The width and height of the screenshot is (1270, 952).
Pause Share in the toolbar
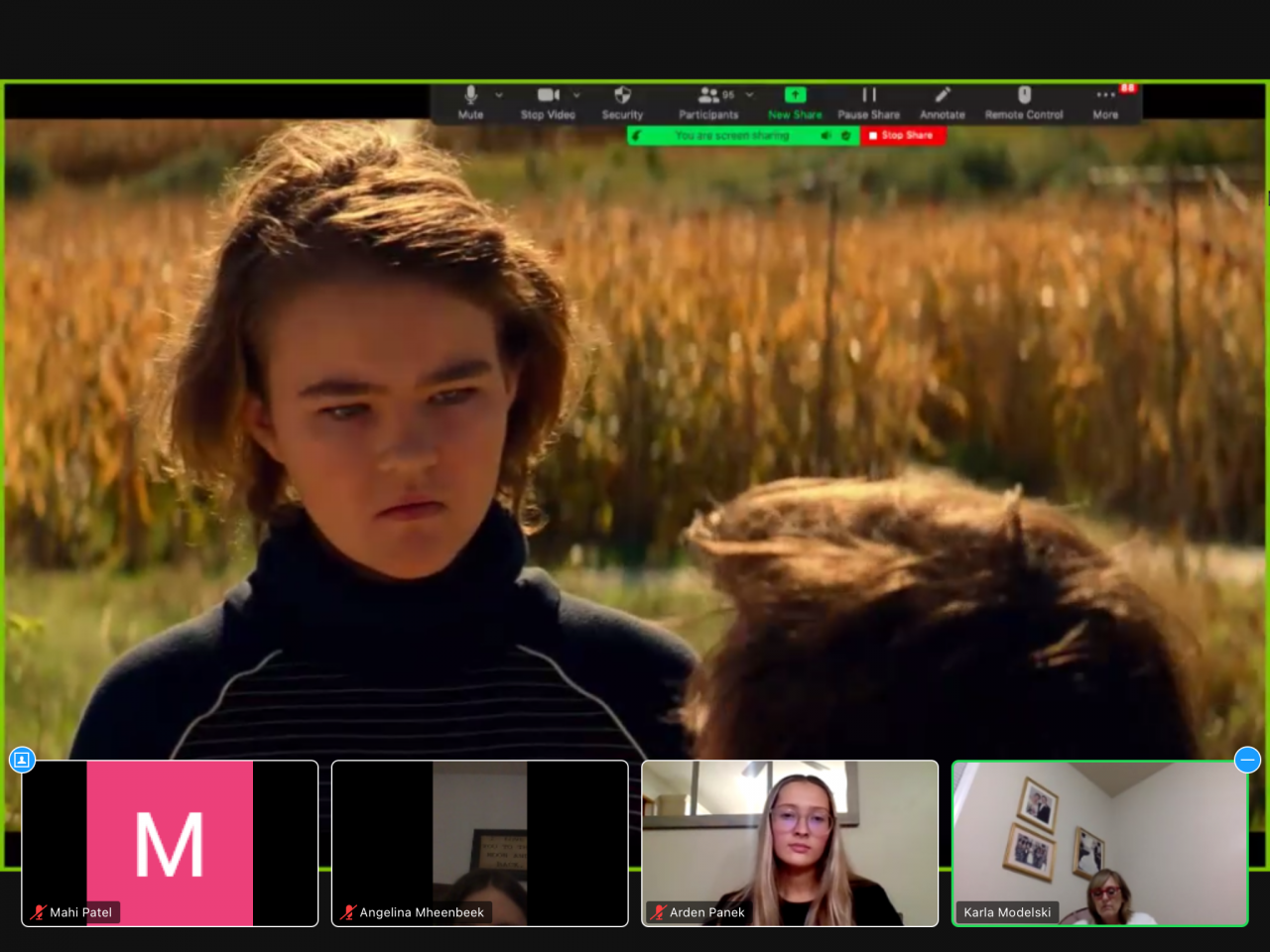[869, 102]
